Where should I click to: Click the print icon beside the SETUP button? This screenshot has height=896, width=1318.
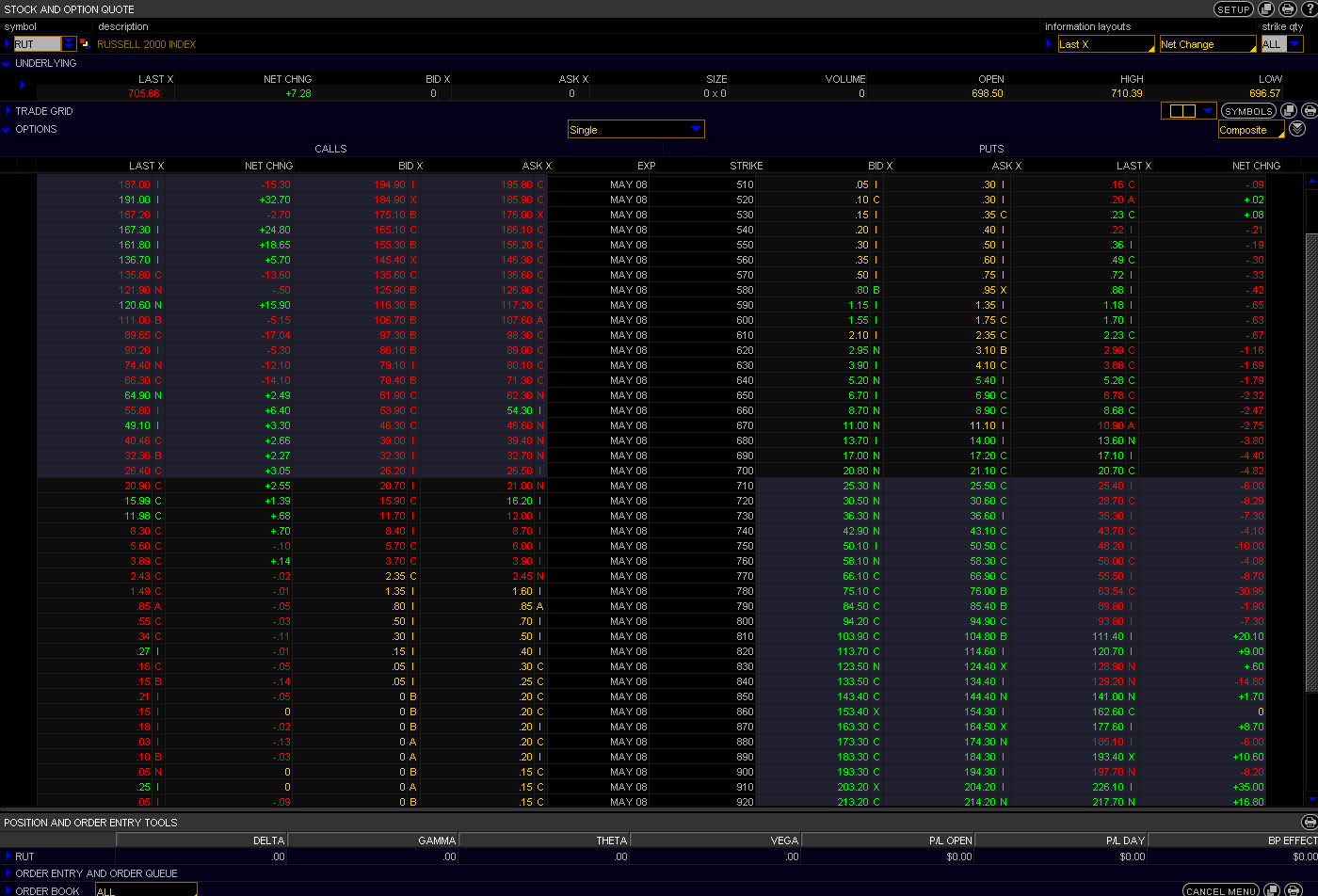(1288, 9)
